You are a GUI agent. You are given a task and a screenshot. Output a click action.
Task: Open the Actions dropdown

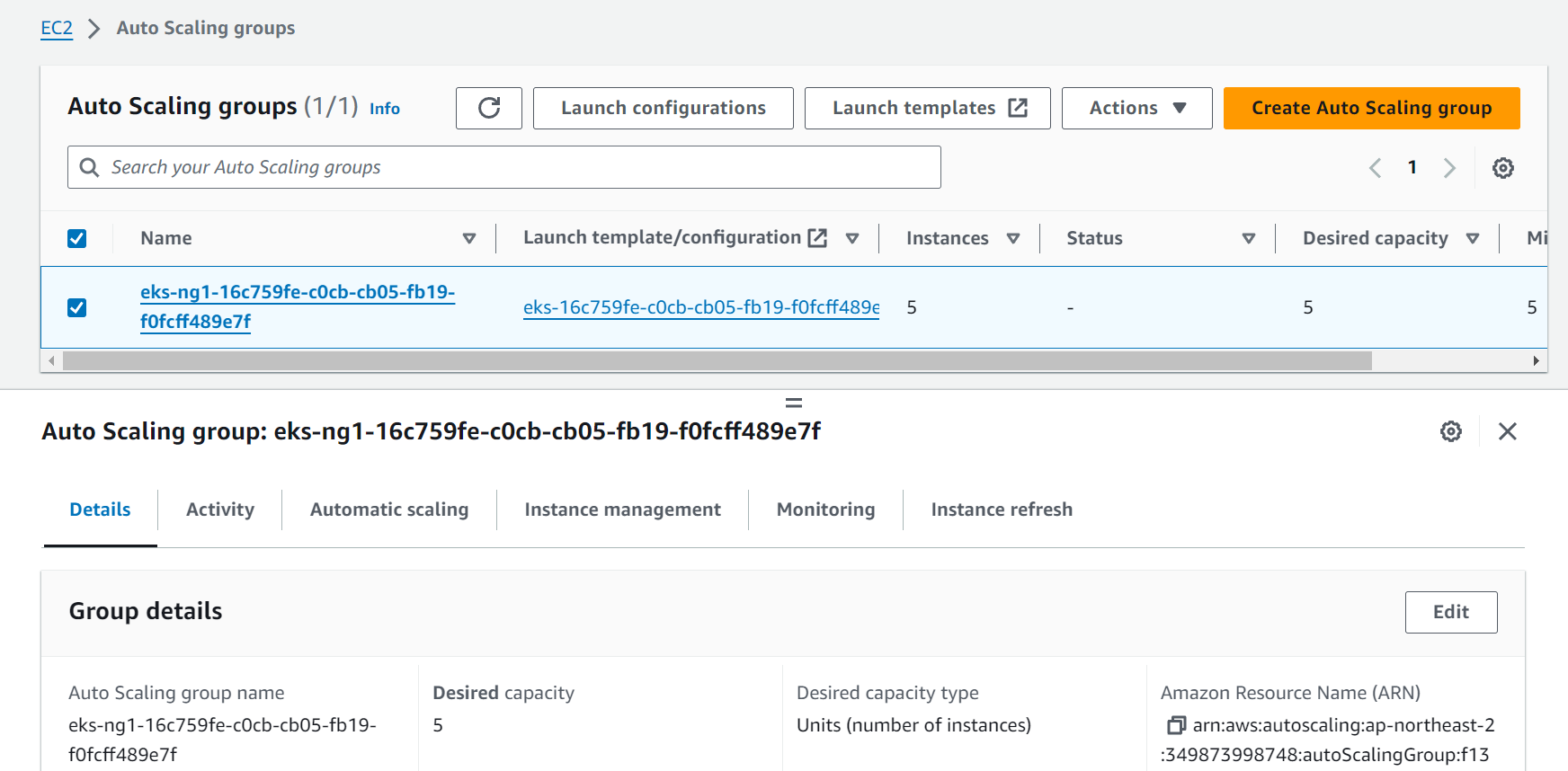1137,108
